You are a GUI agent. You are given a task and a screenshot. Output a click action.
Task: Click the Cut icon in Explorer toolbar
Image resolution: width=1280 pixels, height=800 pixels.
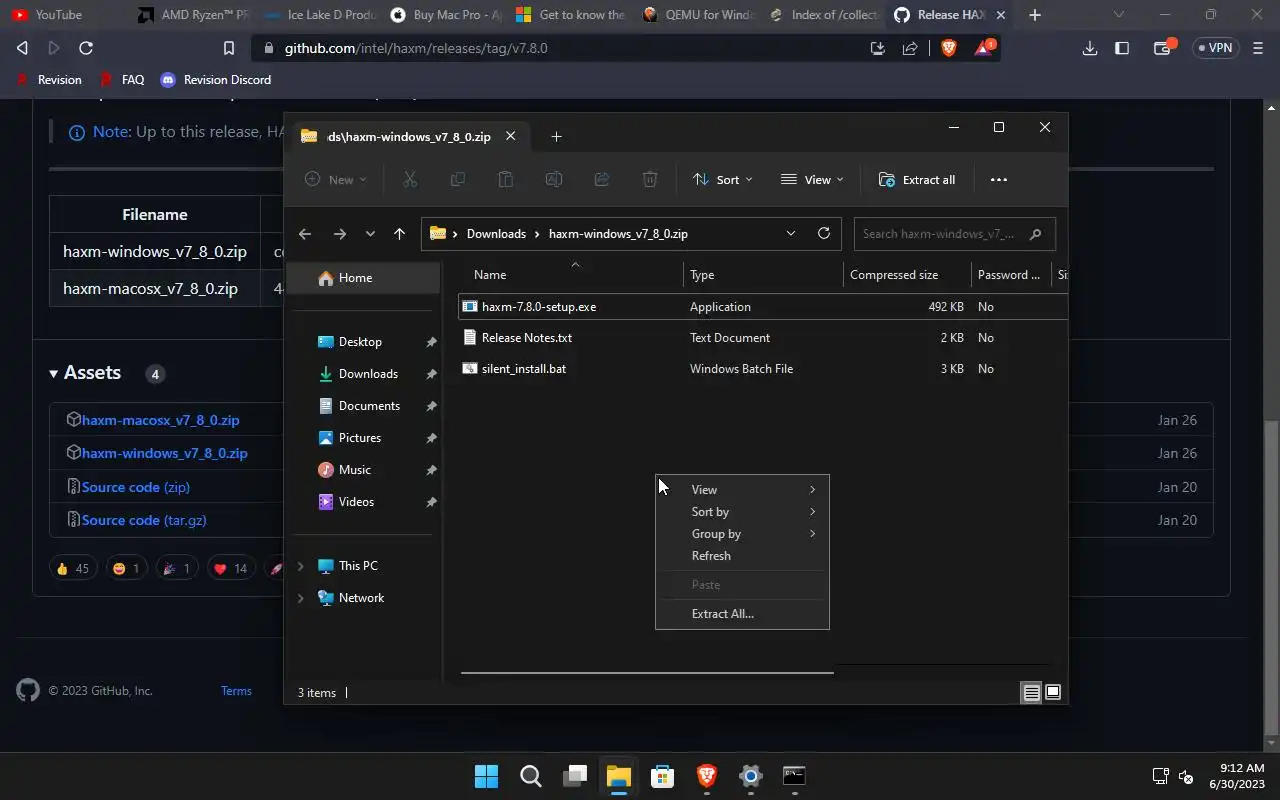click(410, 179)
